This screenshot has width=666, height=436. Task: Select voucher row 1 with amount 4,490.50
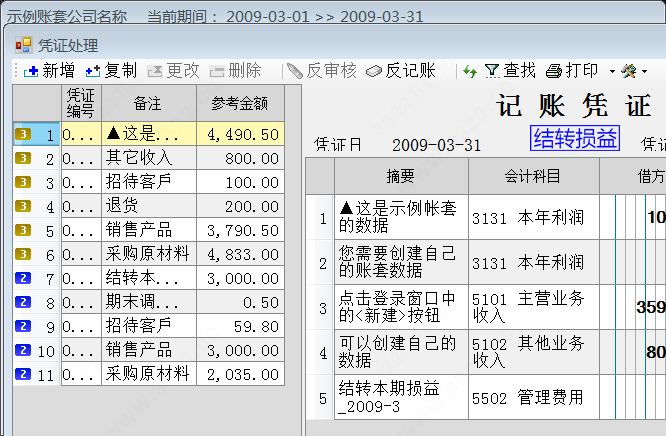click(x=149, y=134)
